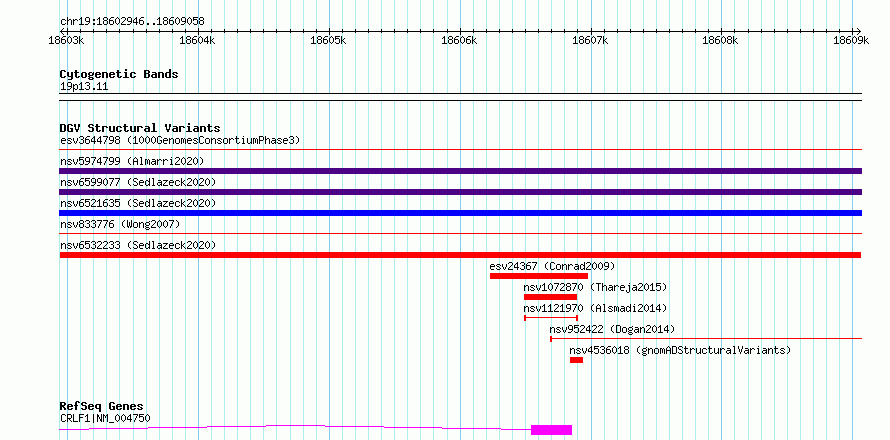Open the nsv6521635 (Sedlazeck2020) variant label

click(138, 203)
